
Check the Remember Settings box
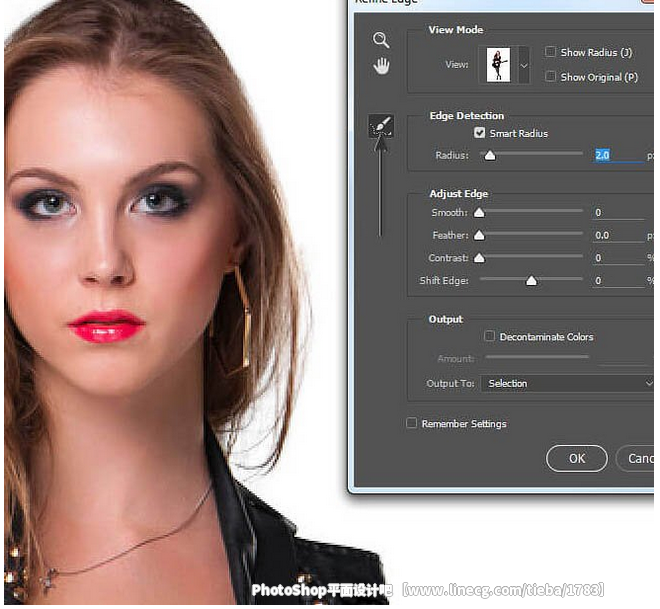(411, 423)
